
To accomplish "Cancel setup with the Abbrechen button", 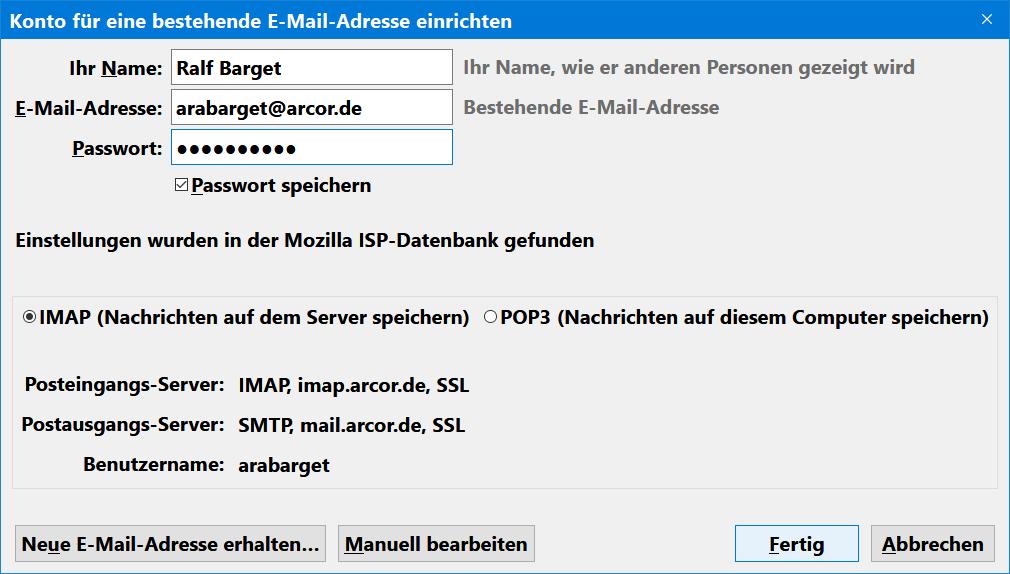I will click(932, 544).
